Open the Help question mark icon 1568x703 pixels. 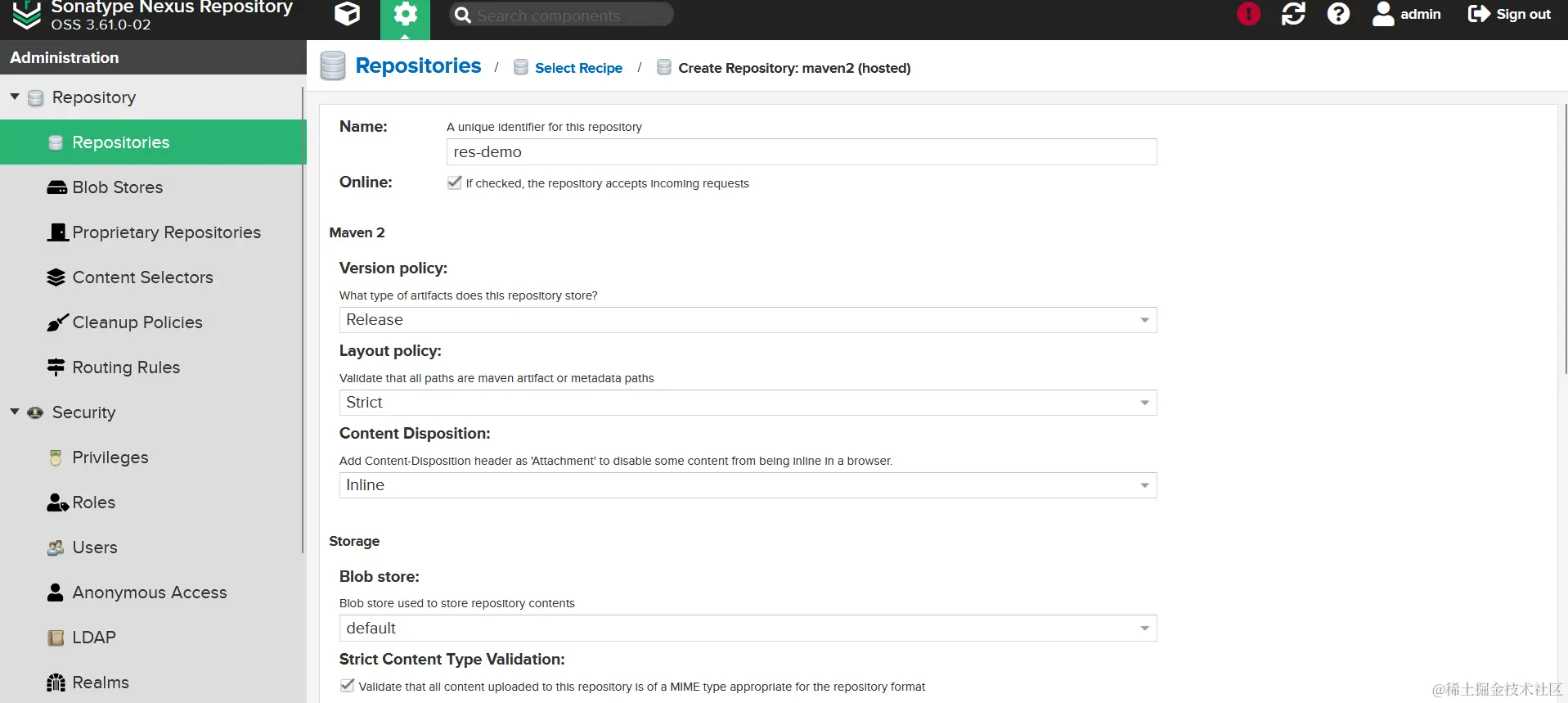point(1338,14)
